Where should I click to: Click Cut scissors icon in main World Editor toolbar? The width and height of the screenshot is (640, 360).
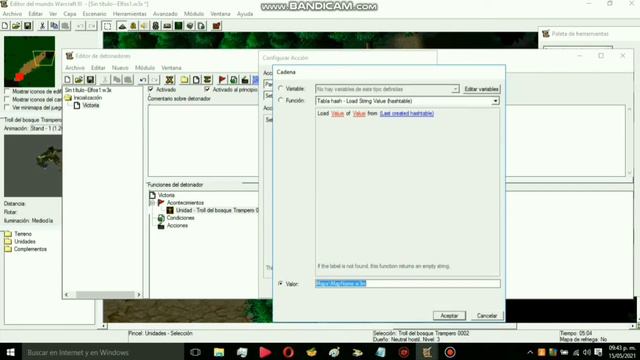42,26
